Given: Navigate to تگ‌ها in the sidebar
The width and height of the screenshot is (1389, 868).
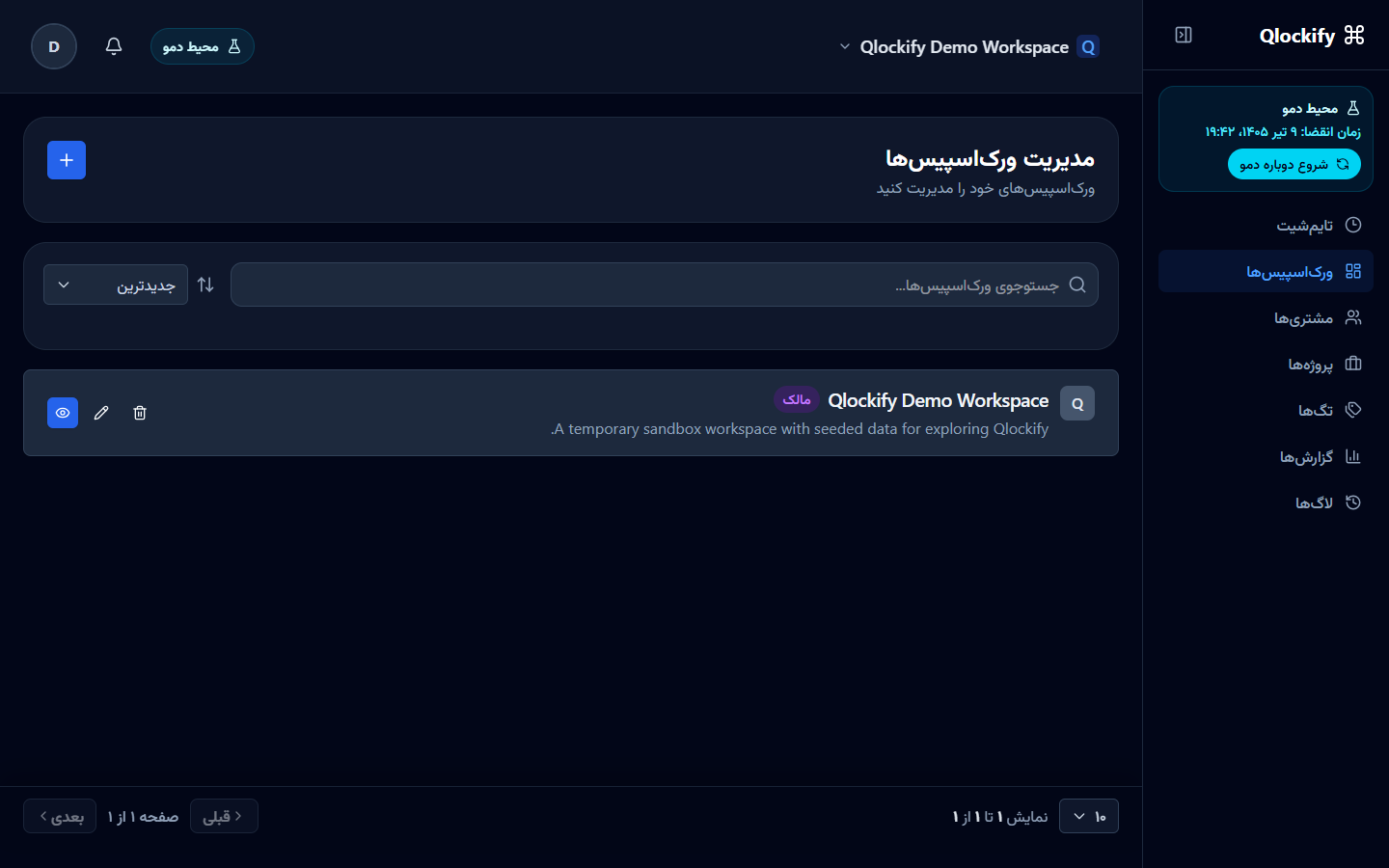Looking at the screenshot, I should click(x=1266, y=410).
